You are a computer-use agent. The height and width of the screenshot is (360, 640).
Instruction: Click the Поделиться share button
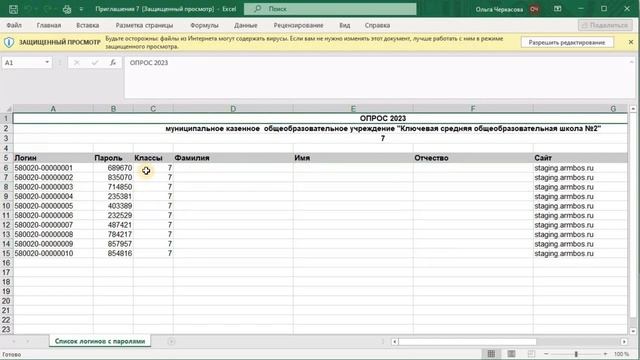coord(605,25)
